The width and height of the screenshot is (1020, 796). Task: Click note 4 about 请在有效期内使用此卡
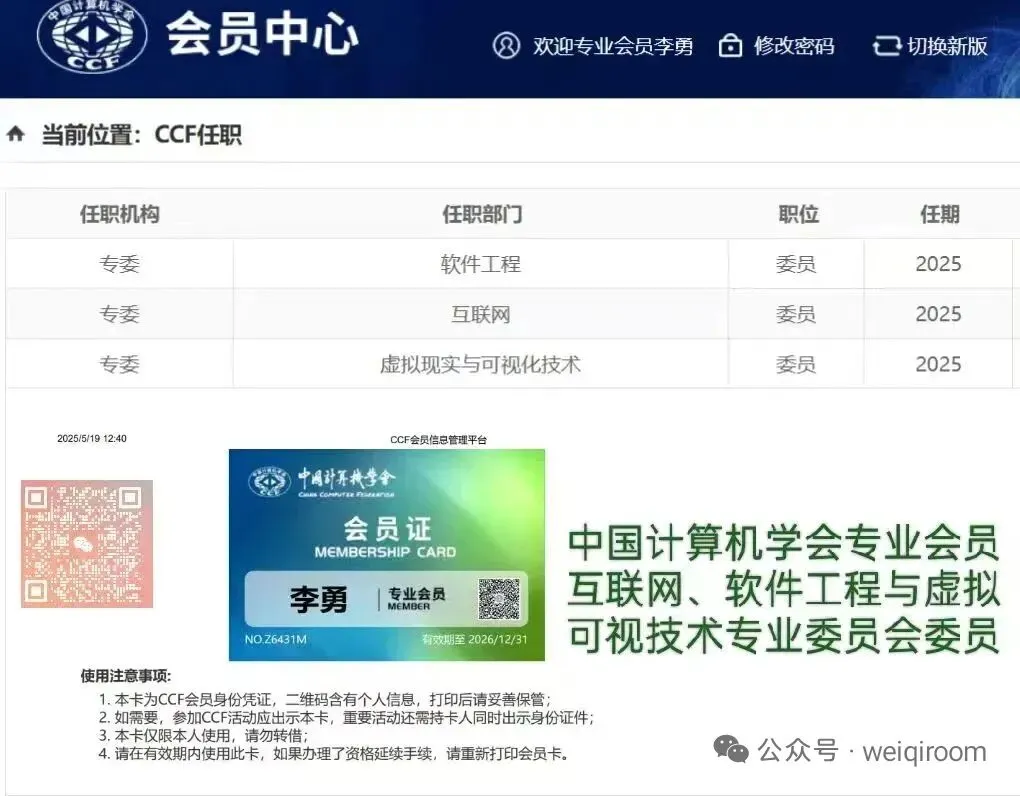334,754
